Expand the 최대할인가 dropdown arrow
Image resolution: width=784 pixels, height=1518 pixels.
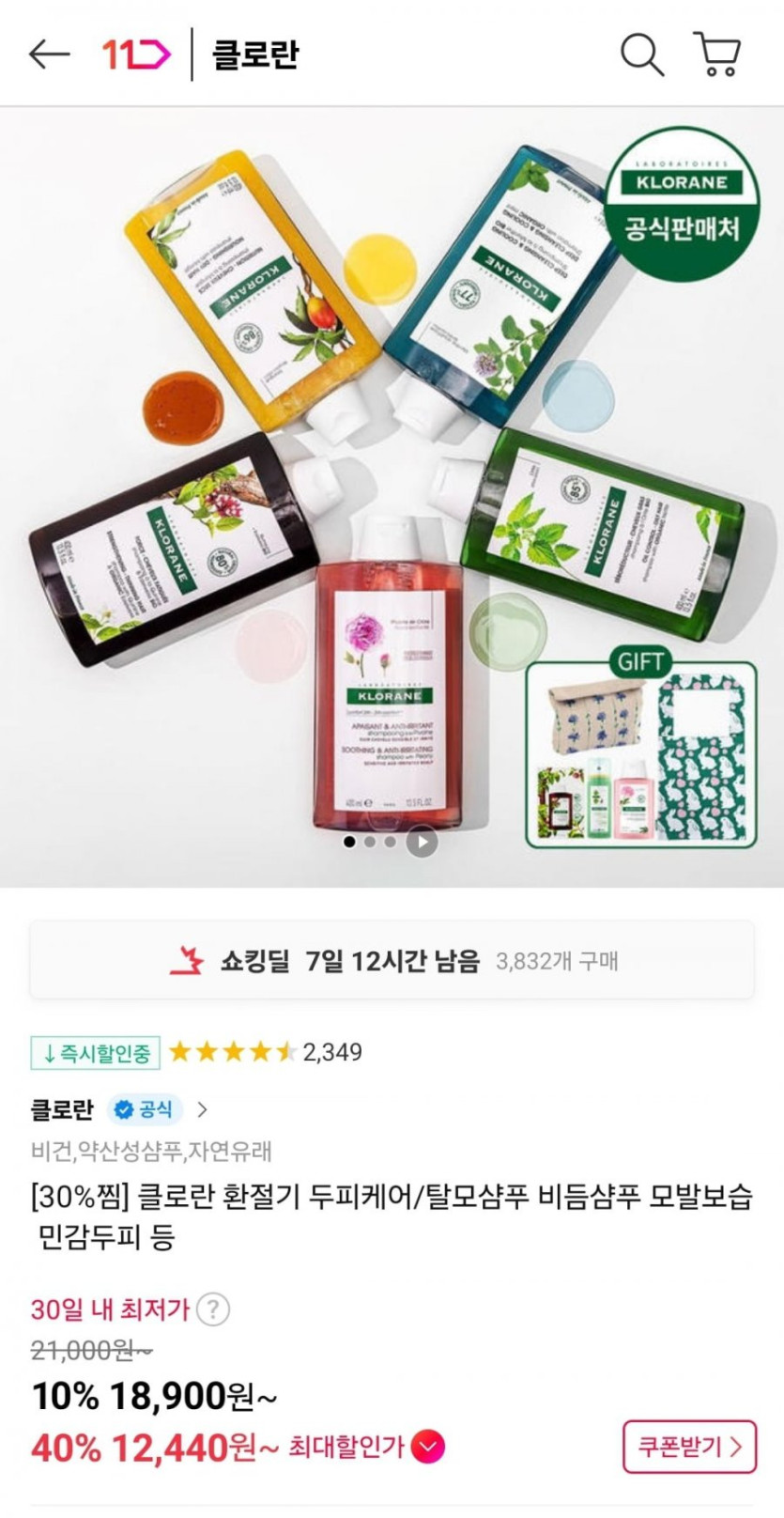pyautogui.click(x=428, y=1447)
